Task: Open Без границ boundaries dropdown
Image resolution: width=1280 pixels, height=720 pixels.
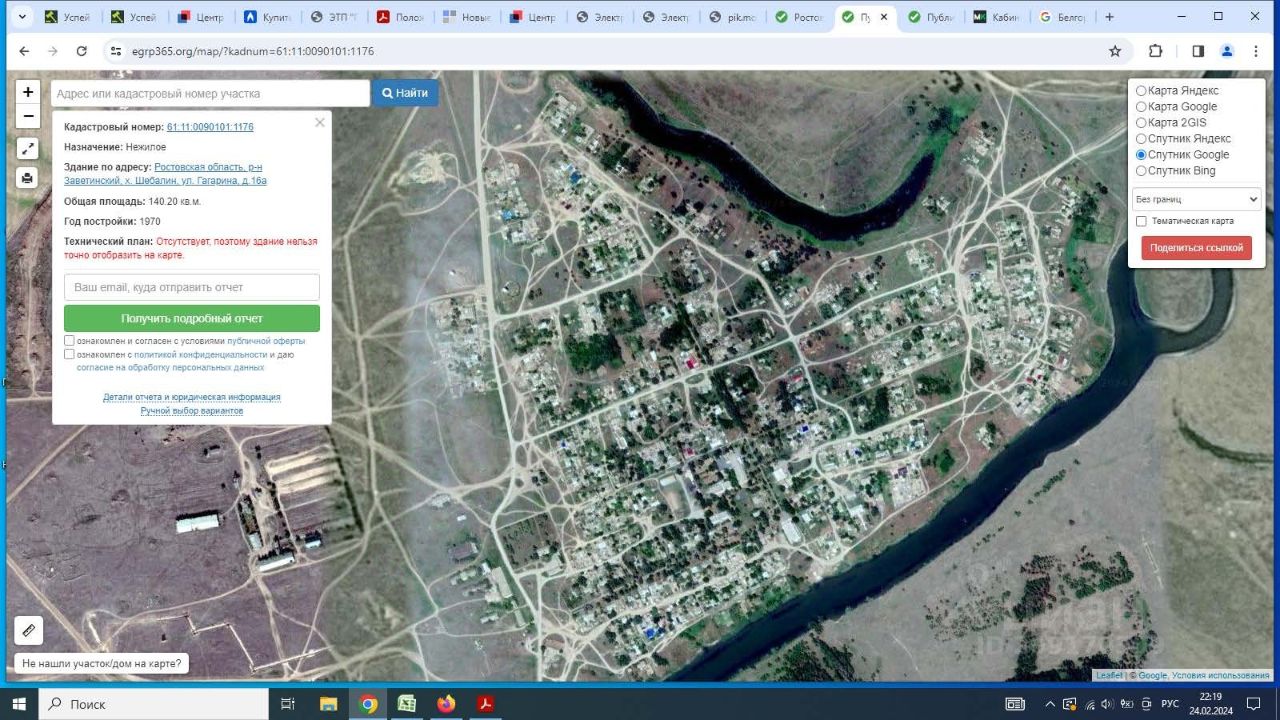Action: coord(1196,199)
